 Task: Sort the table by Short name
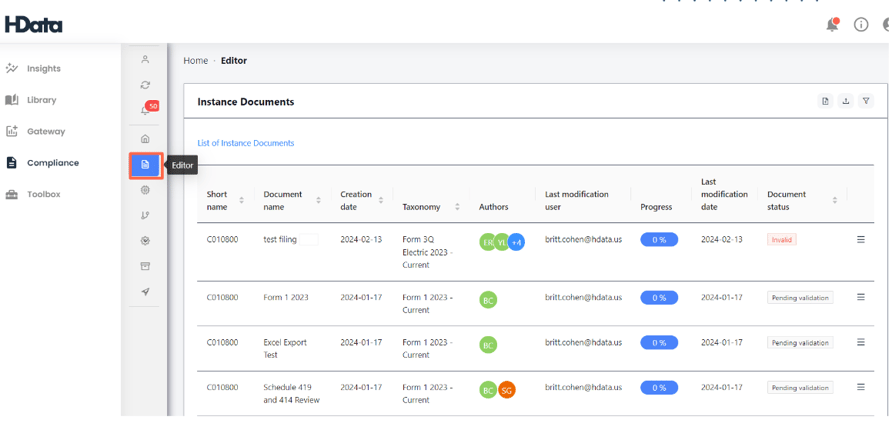(x=241, y=201)
